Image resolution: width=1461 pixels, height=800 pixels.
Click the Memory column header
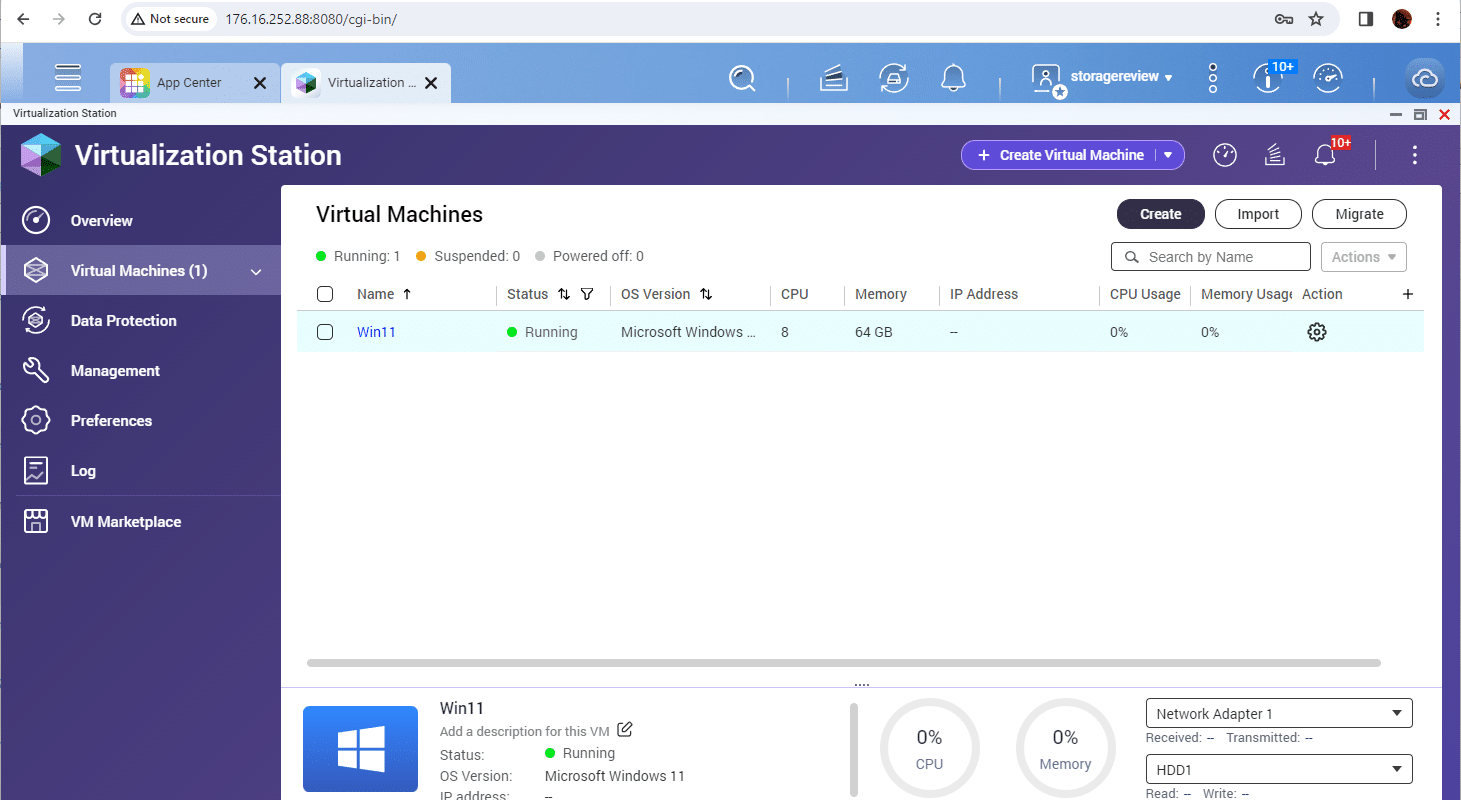(x=881, y=294)
